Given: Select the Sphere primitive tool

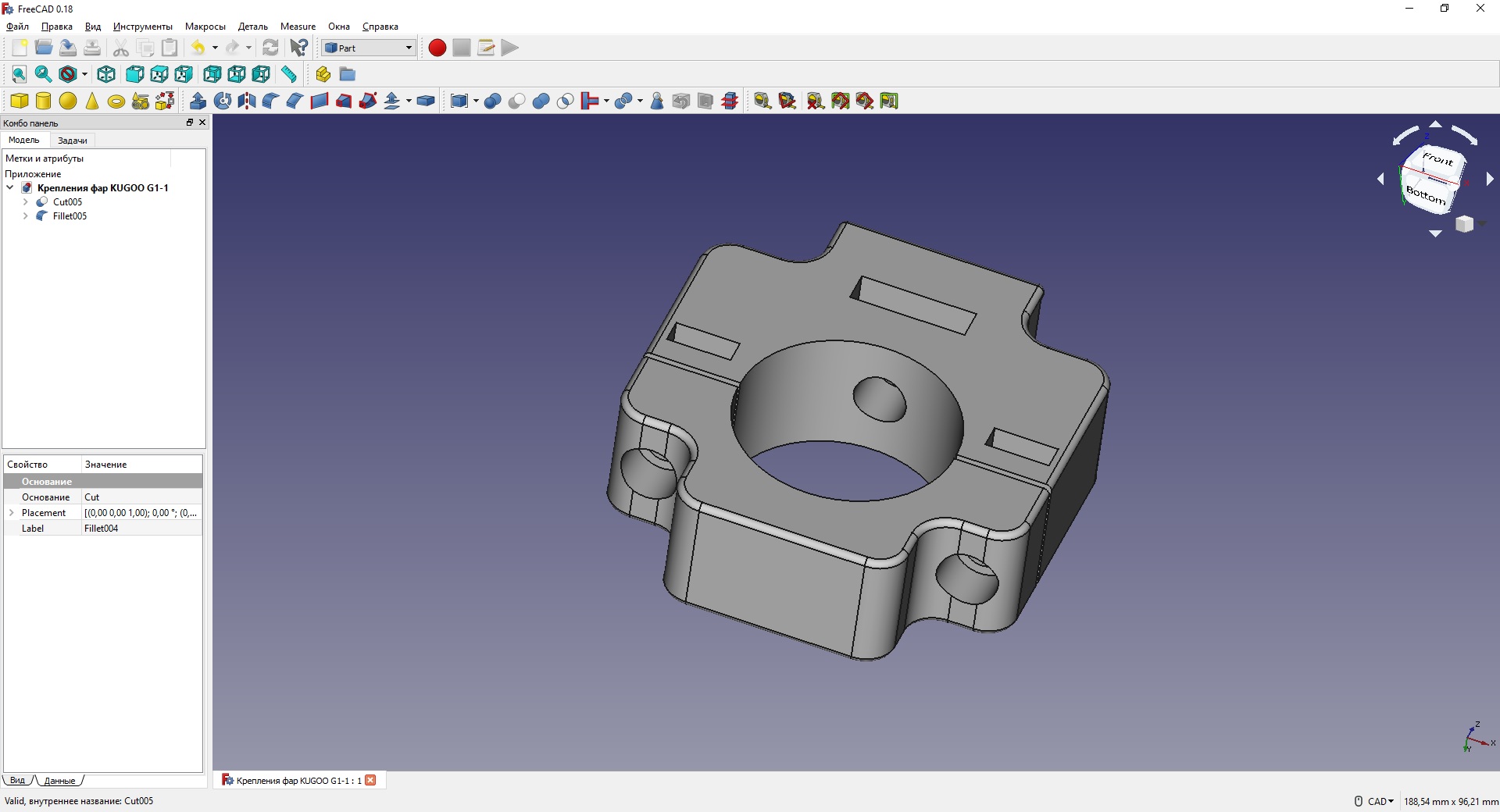Looking at the screenshot, I should tap(68, 101).
